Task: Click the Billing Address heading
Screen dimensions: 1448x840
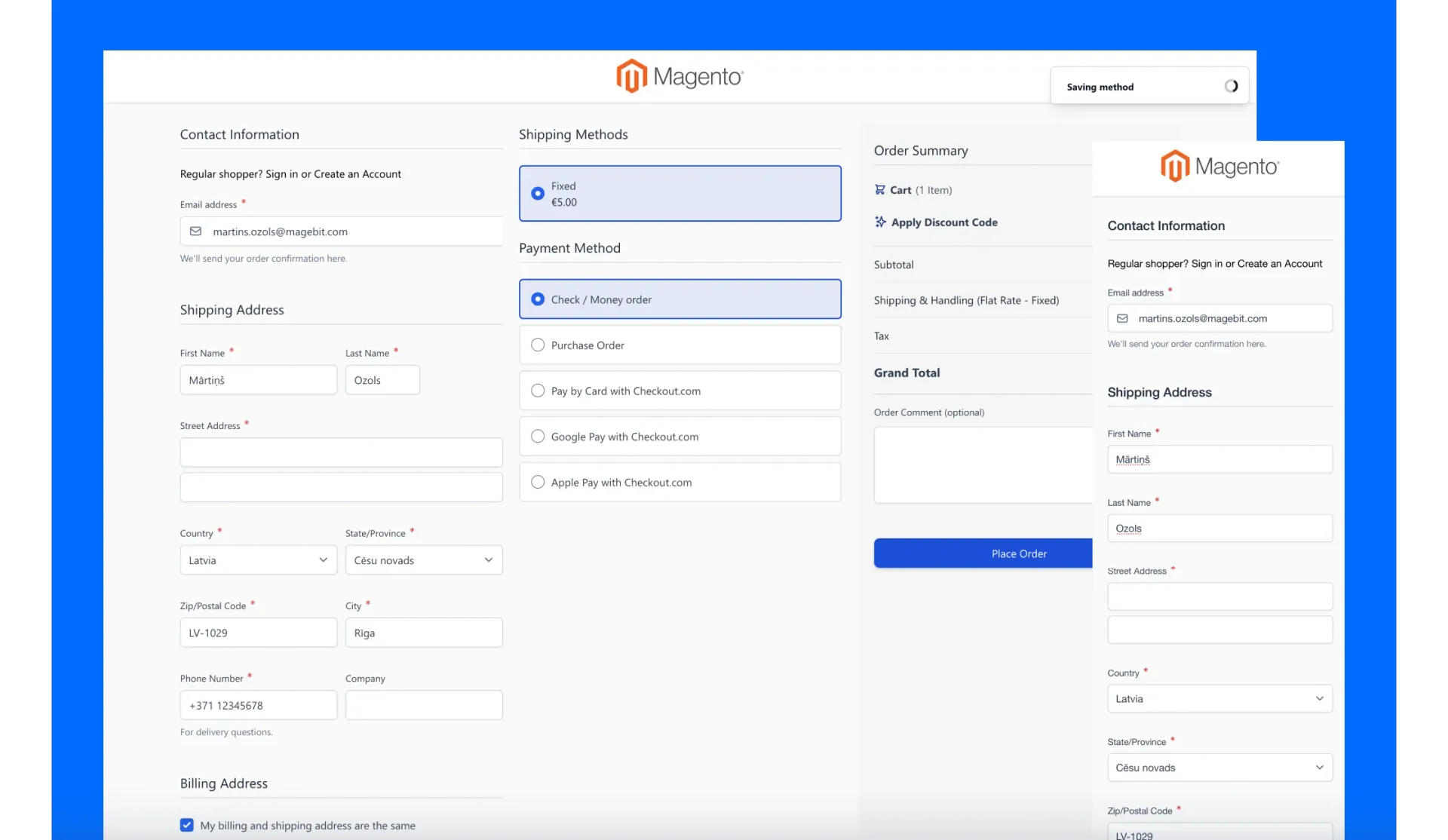Action: [223, 783]
